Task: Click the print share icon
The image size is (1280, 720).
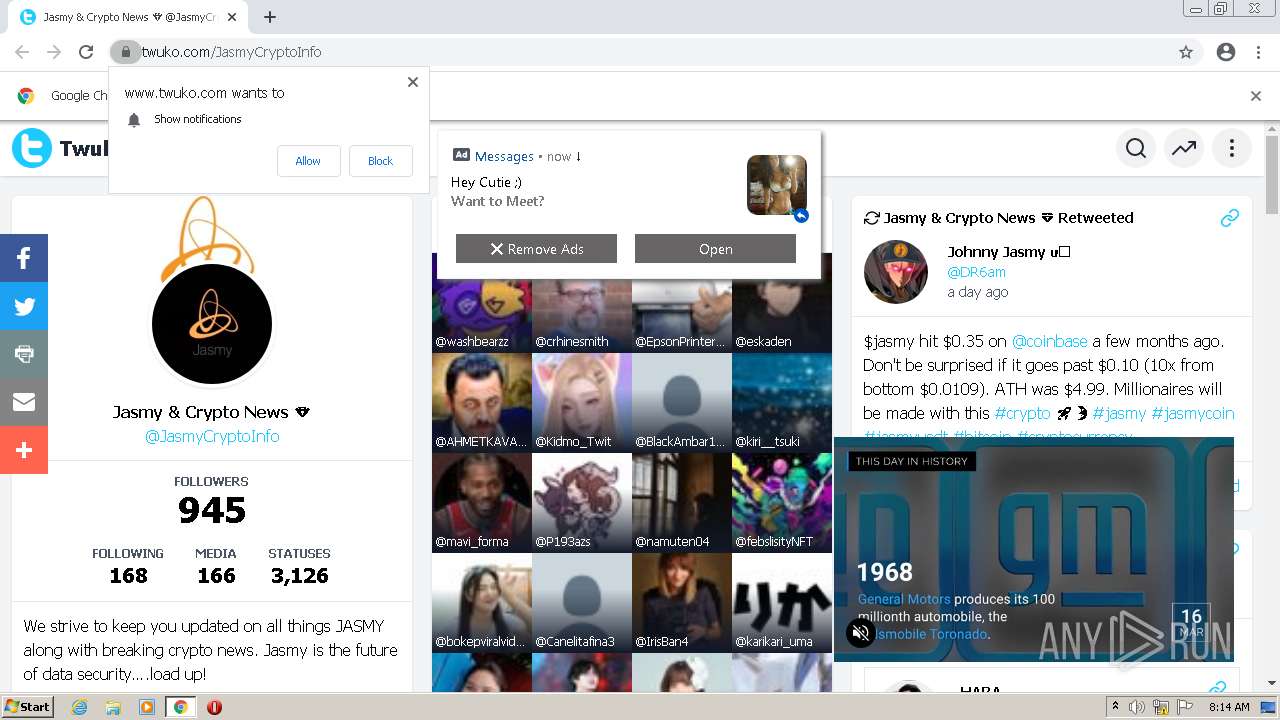Action: click(24, 354)
